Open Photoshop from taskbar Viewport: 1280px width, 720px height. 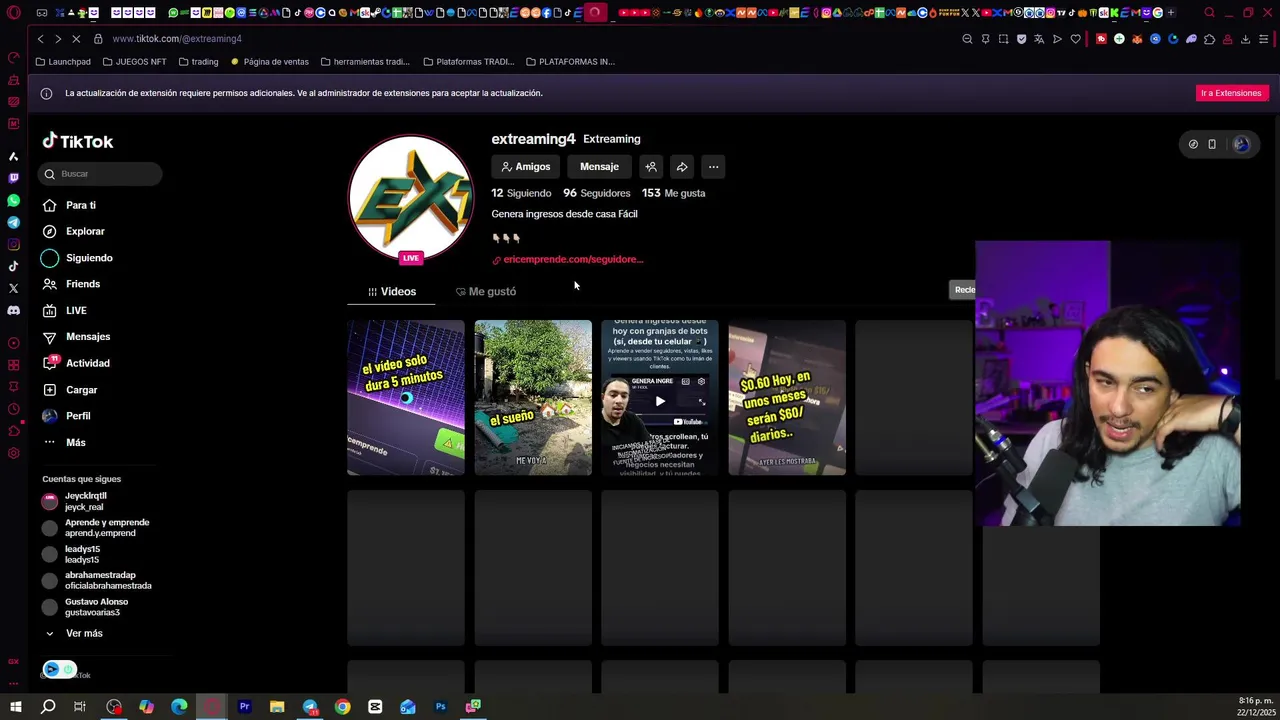coord(440,707)
